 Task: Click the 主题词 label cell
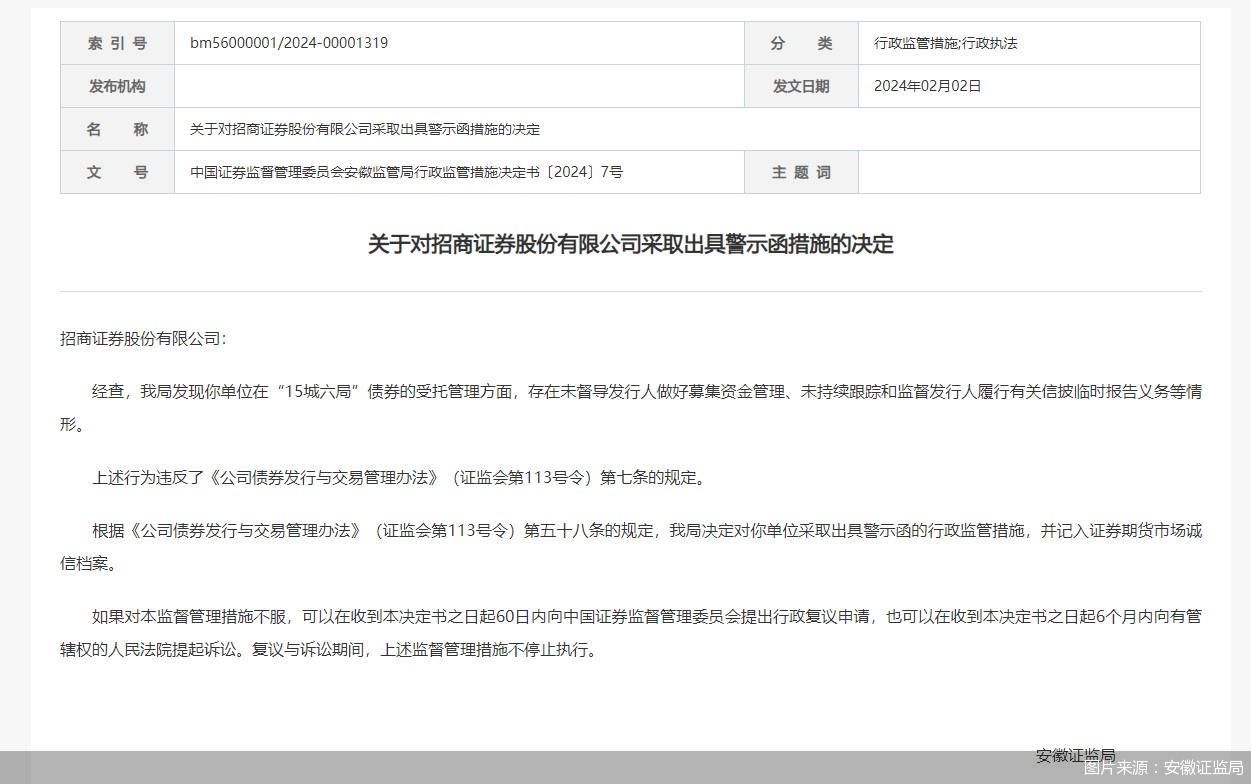pyautogui.click(x=801, y=172)
